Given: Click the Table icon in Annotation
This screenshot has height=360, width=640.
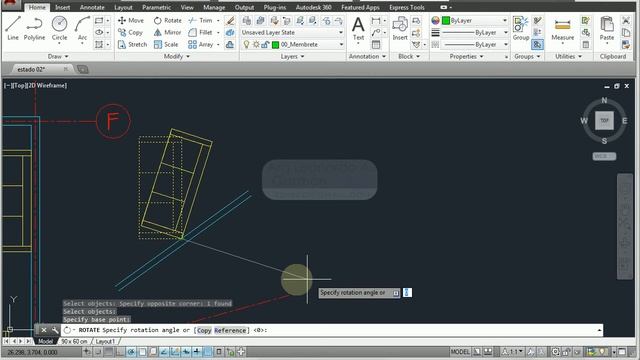Looking at the screenshot, I should 376,44.
